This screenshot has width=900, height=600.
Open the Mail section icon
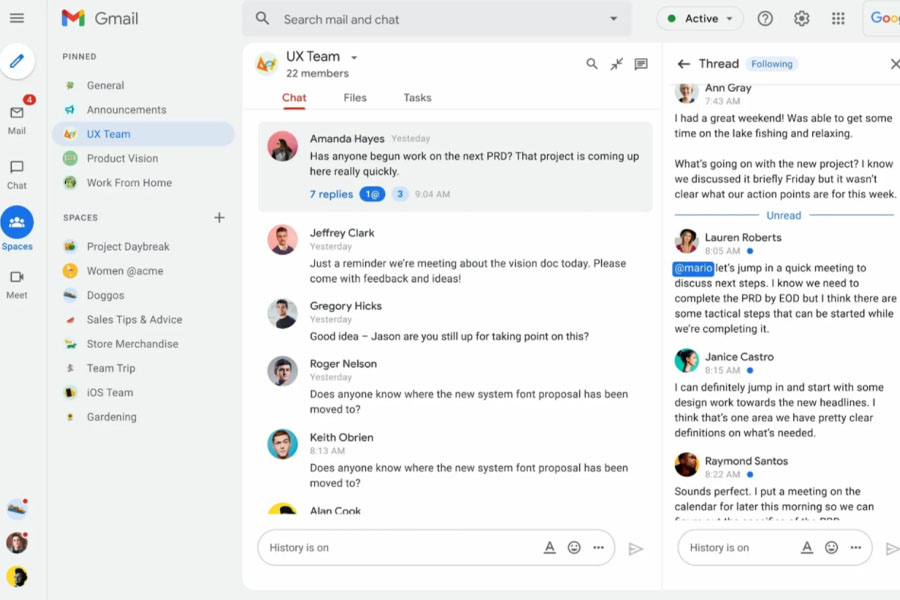[17, 113]
